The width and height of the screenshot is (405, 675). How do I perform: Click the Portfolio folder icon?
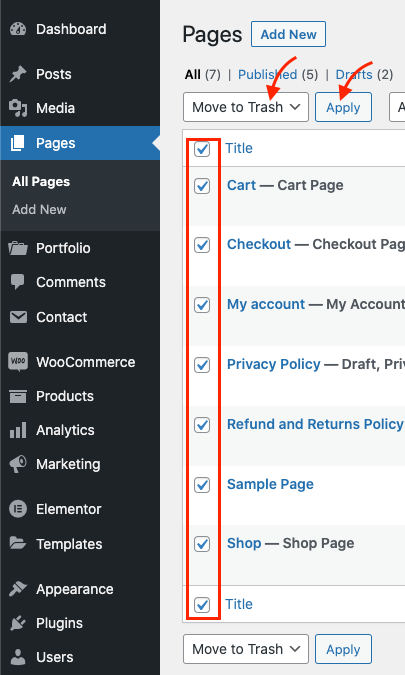pos(18,248)
